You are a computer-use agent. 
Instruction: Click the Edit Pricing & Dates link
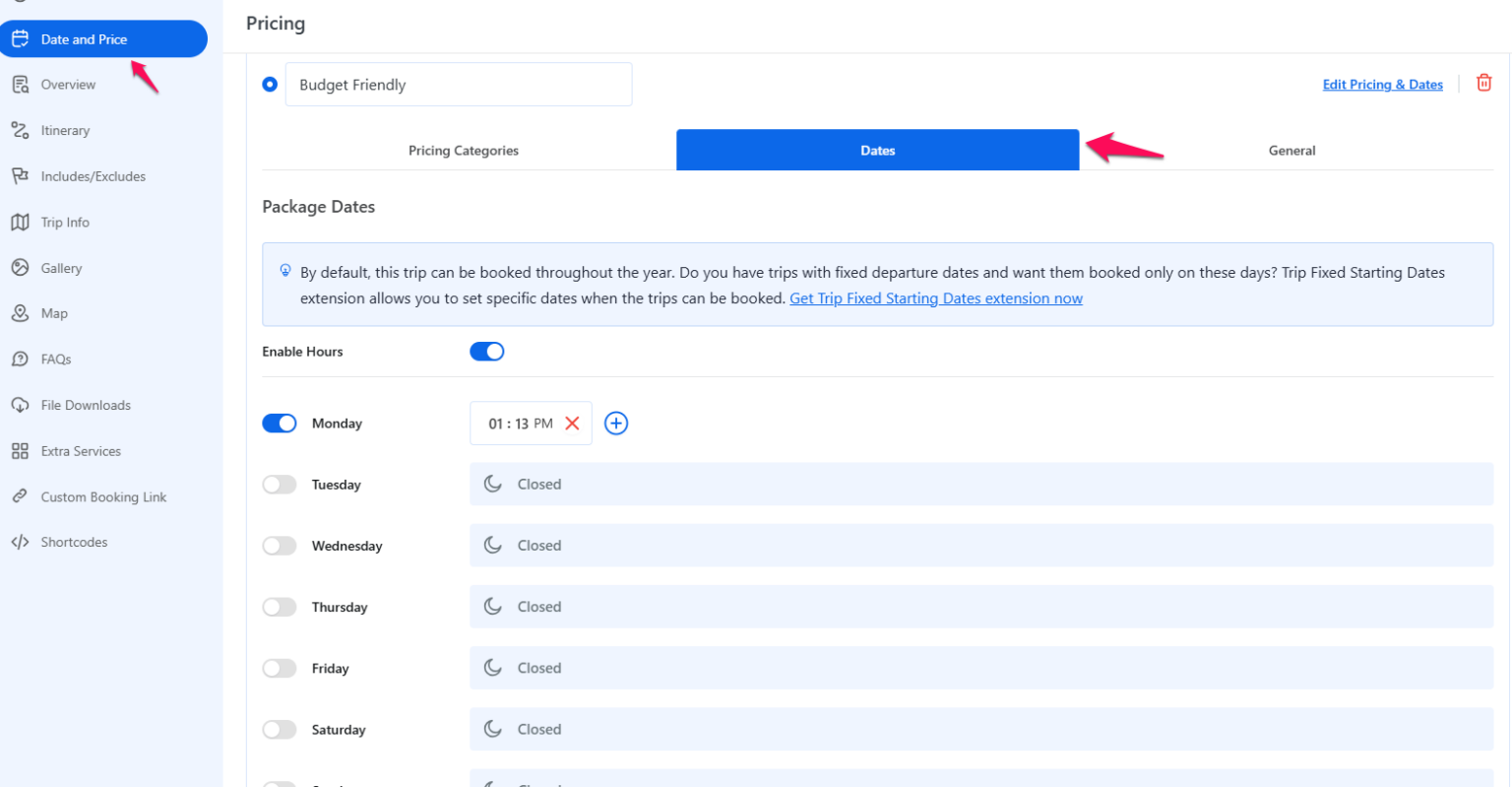pyautogui.click(x=1382, y=85)
